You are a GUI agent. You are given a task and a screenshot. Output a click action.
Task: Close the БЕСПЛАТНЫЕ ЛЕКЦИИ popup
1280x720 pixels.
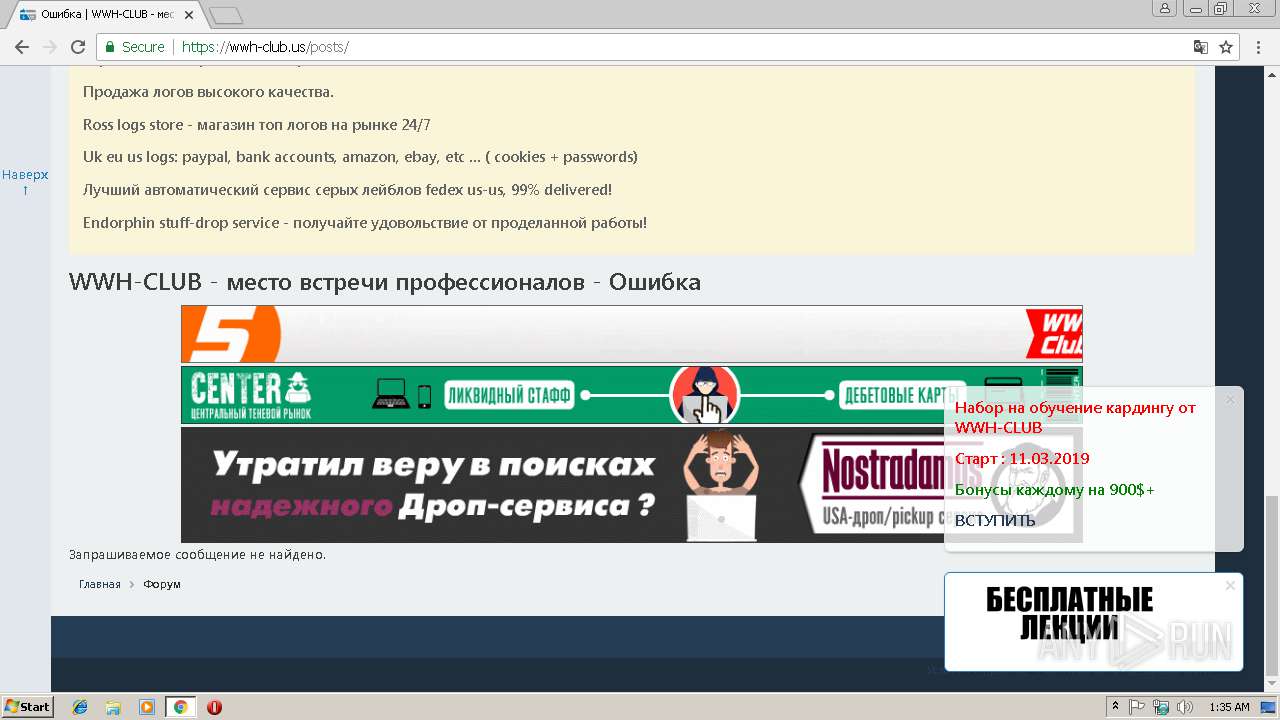1230,585
